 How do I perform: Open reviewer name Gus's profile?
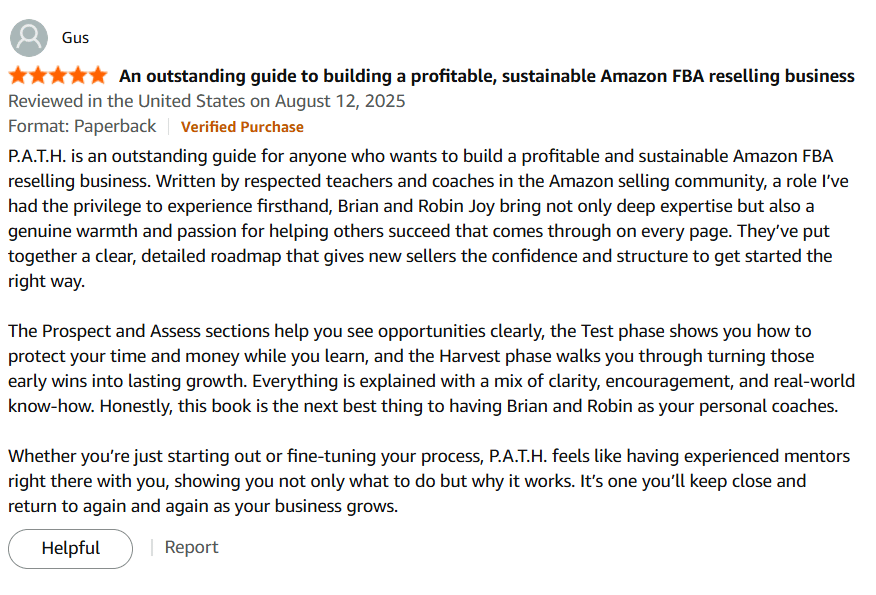(75, 38)
